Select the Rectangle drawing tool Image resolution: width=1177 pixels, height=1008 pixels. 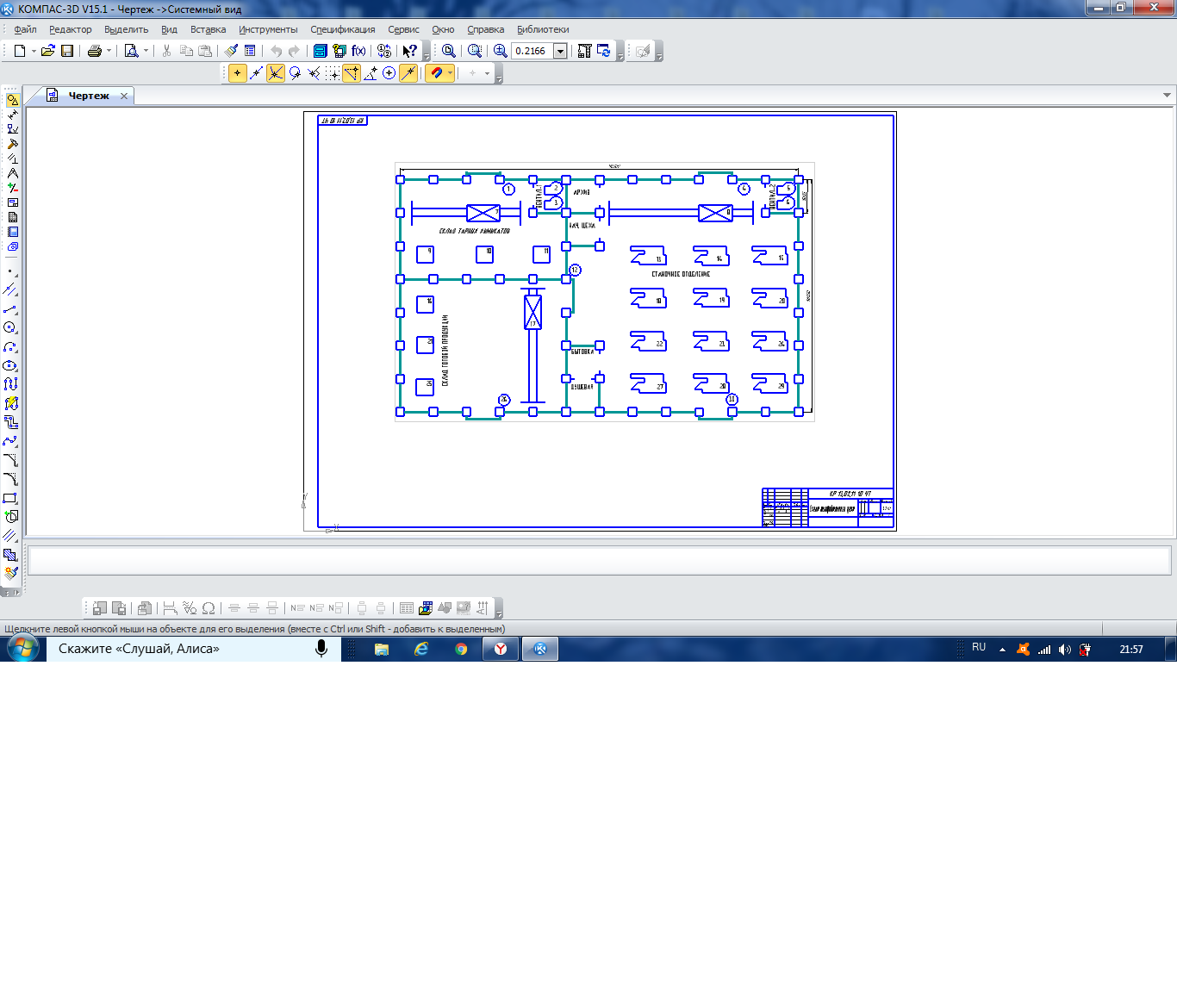[x=10, y=498]
